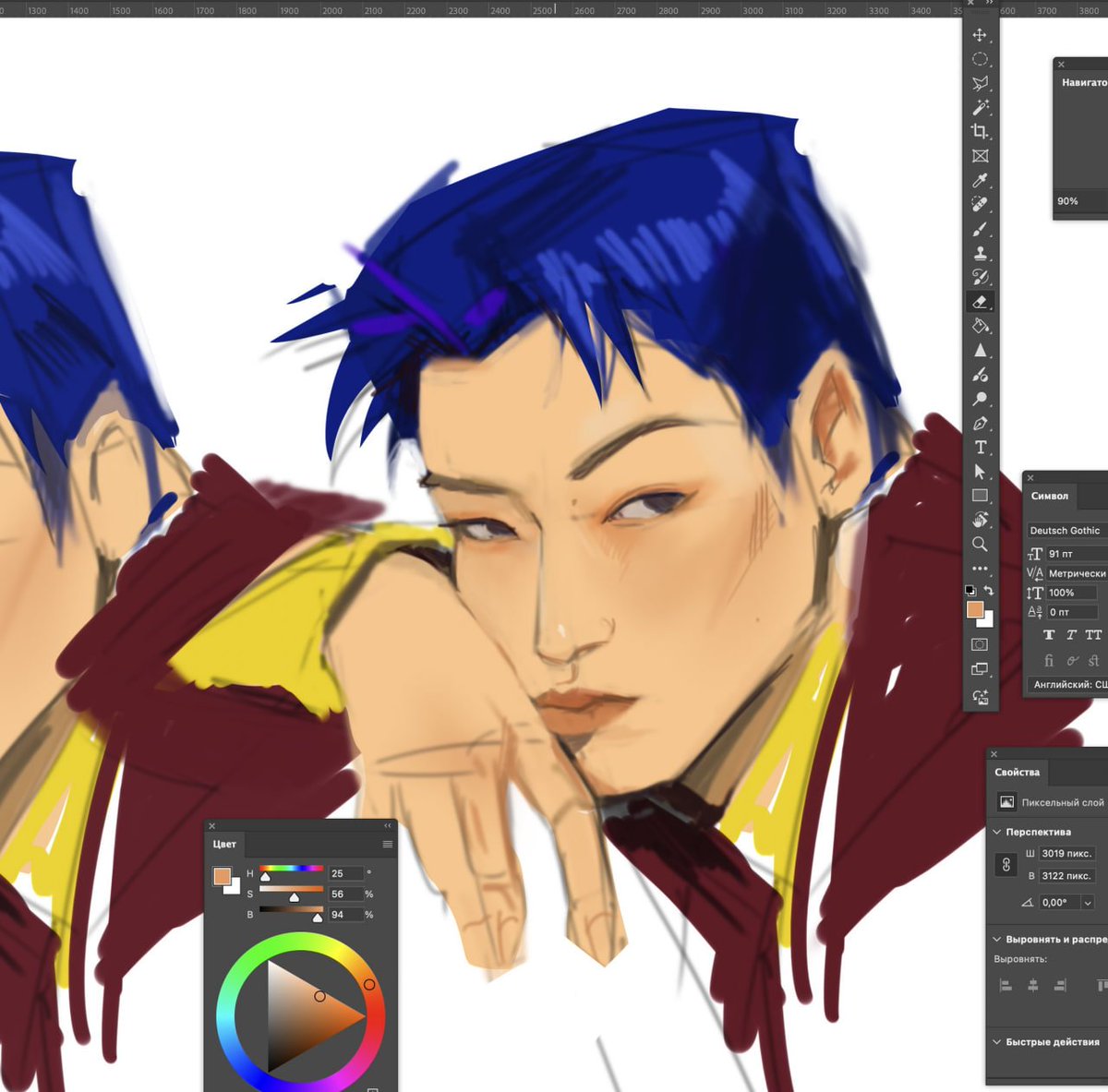1108x1092 pixels.
Task: Collapse the Перспектива section
Action: tap(997, 832)
